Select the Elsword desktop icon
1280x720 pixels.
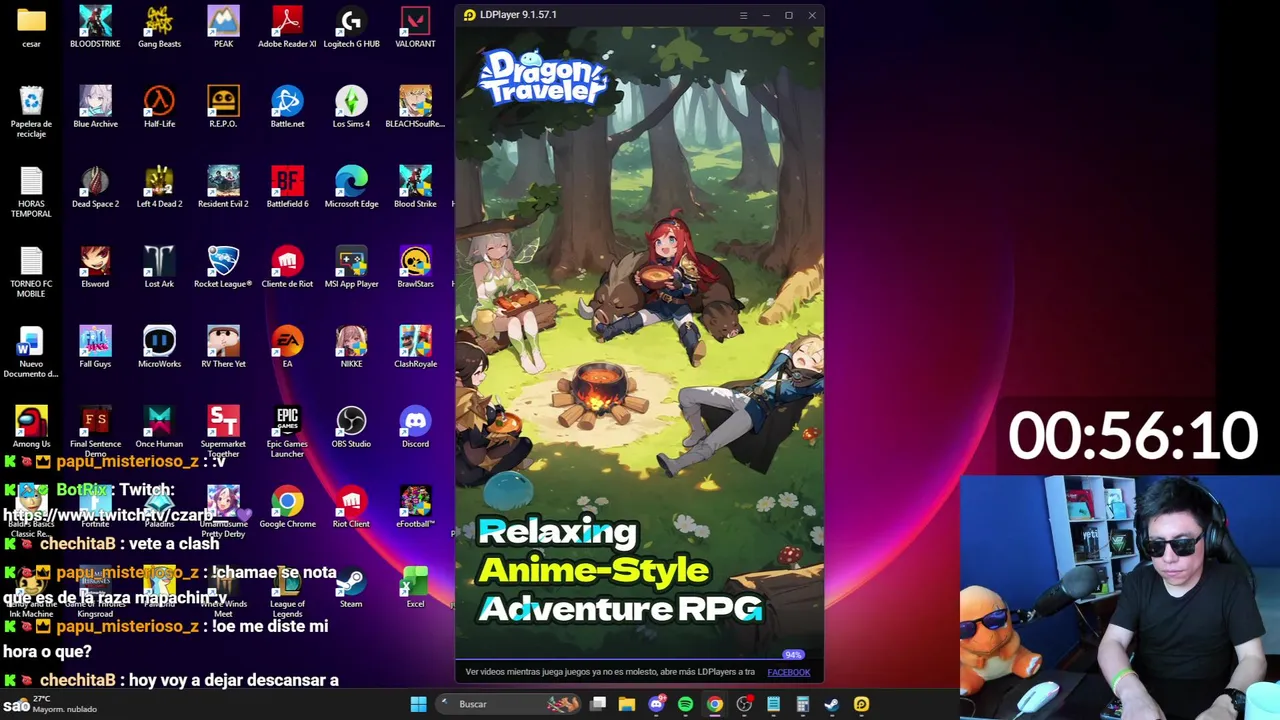point(95,267)
